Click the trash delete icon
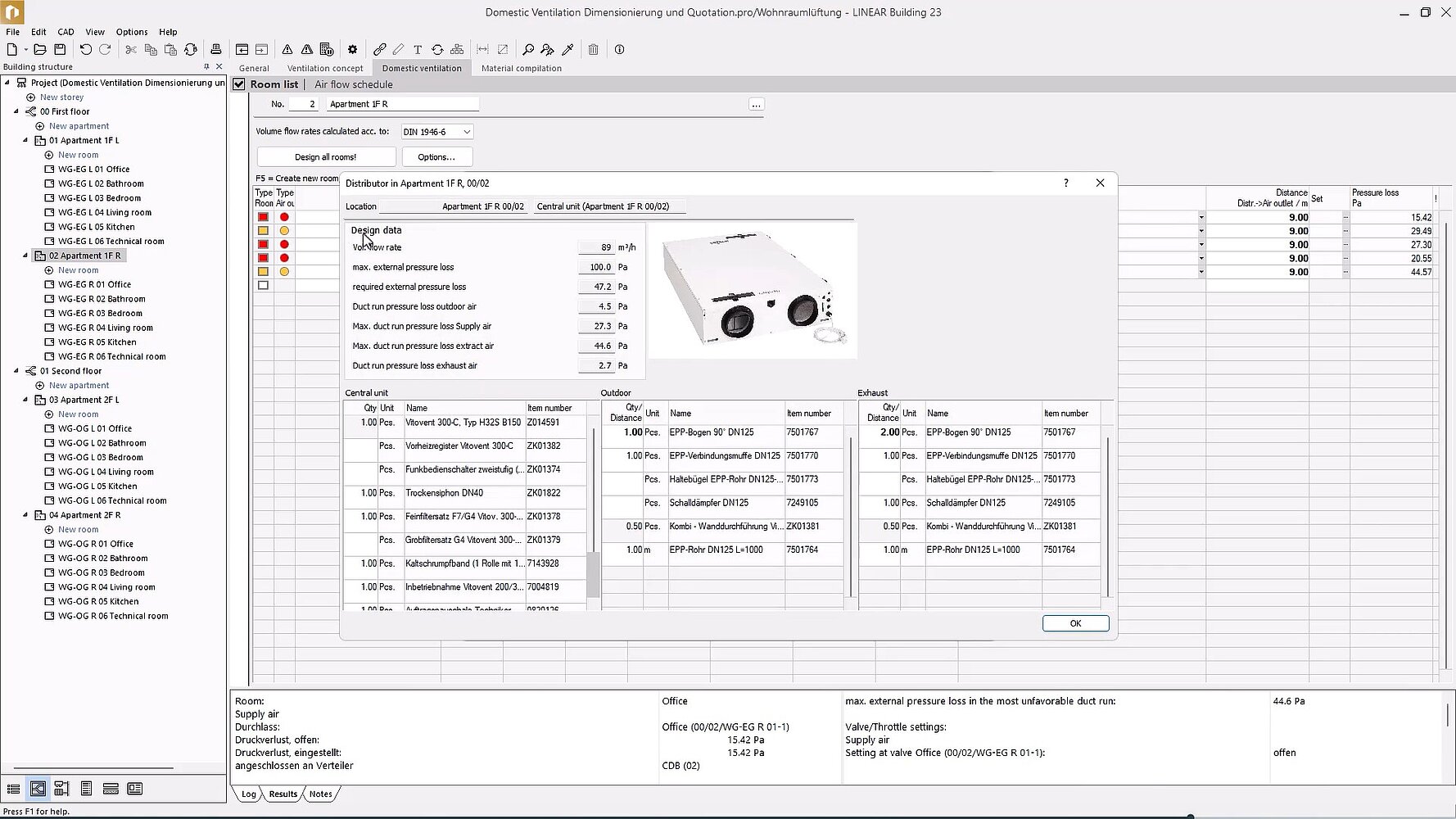Image resolution: width=1456 pixels, height=819 pixels. click(x=593, y=50)
